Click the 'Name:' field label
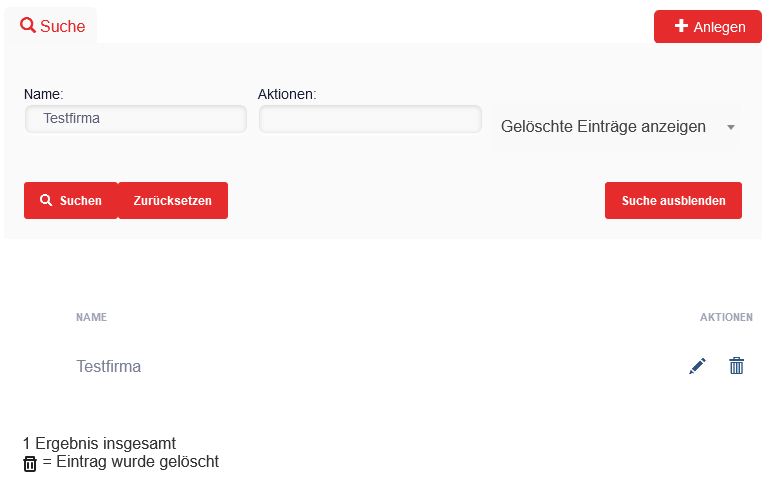 click(x=43, y=94)
